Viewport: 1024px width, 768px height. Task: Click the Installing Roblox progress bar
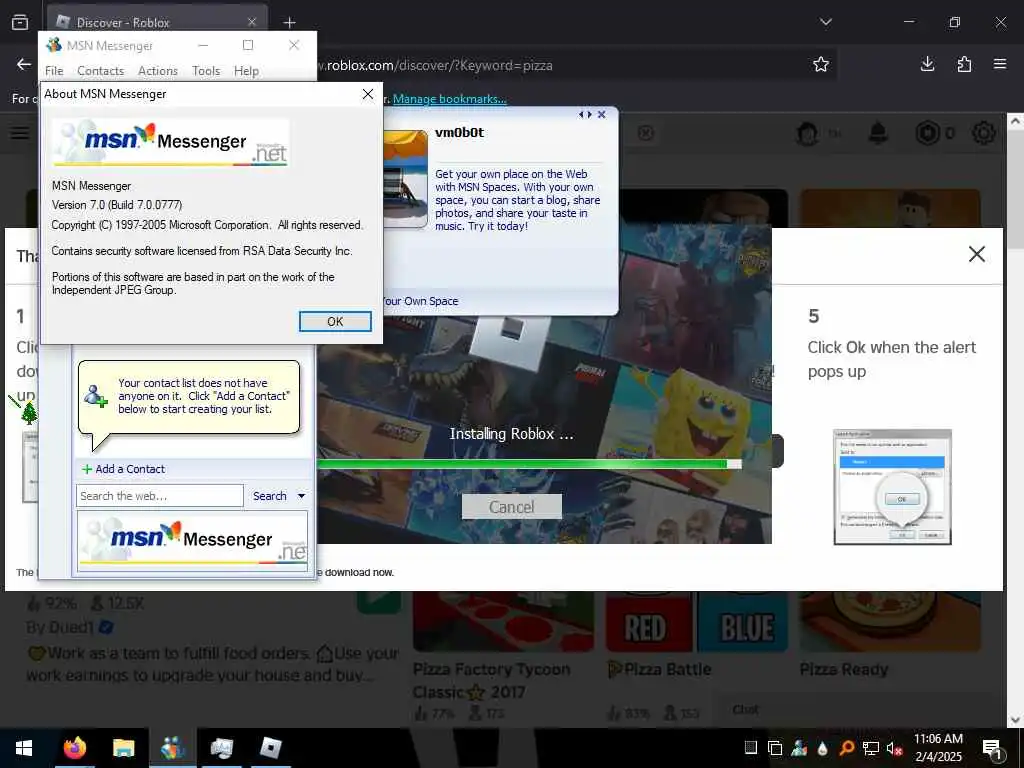[529, 464]
